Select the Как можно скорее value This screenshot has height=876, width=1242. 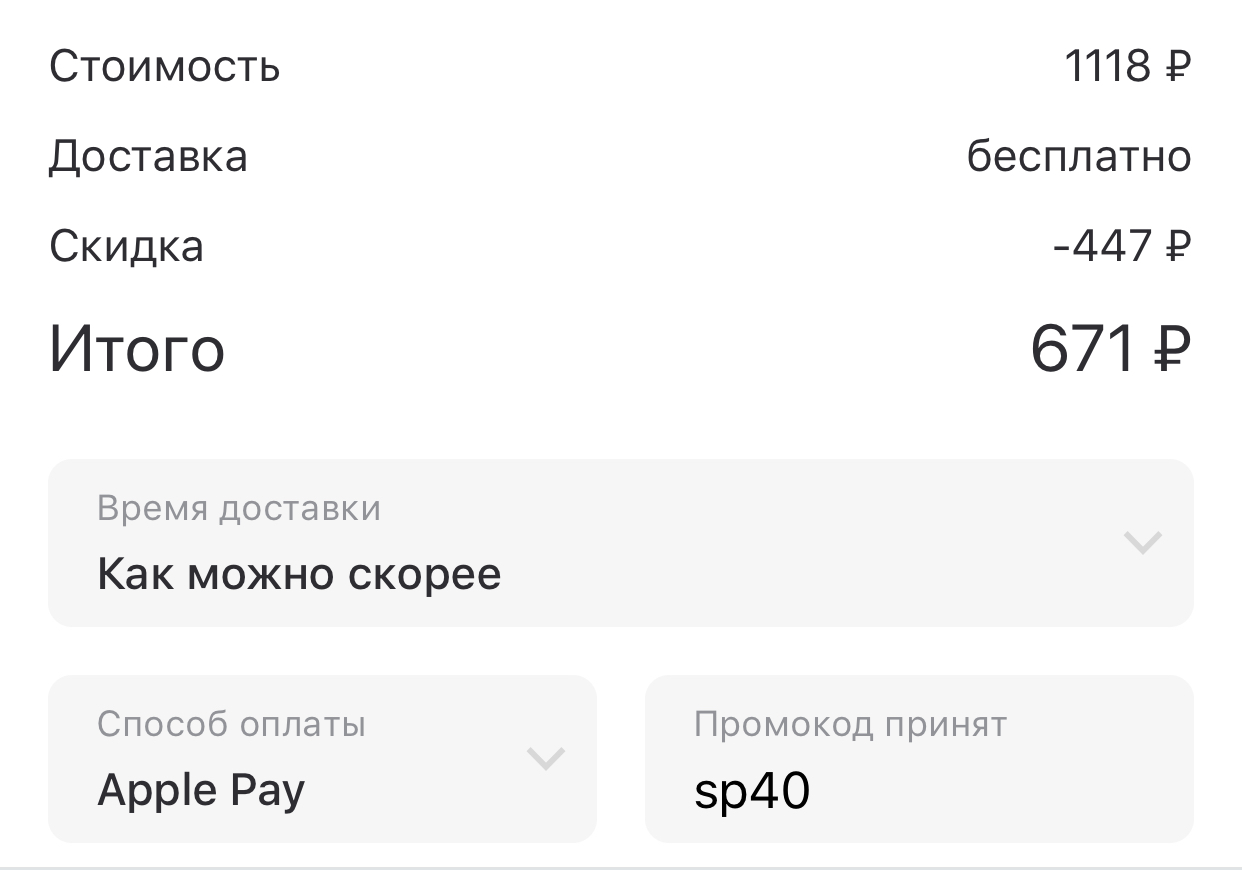tap(299, 574)
